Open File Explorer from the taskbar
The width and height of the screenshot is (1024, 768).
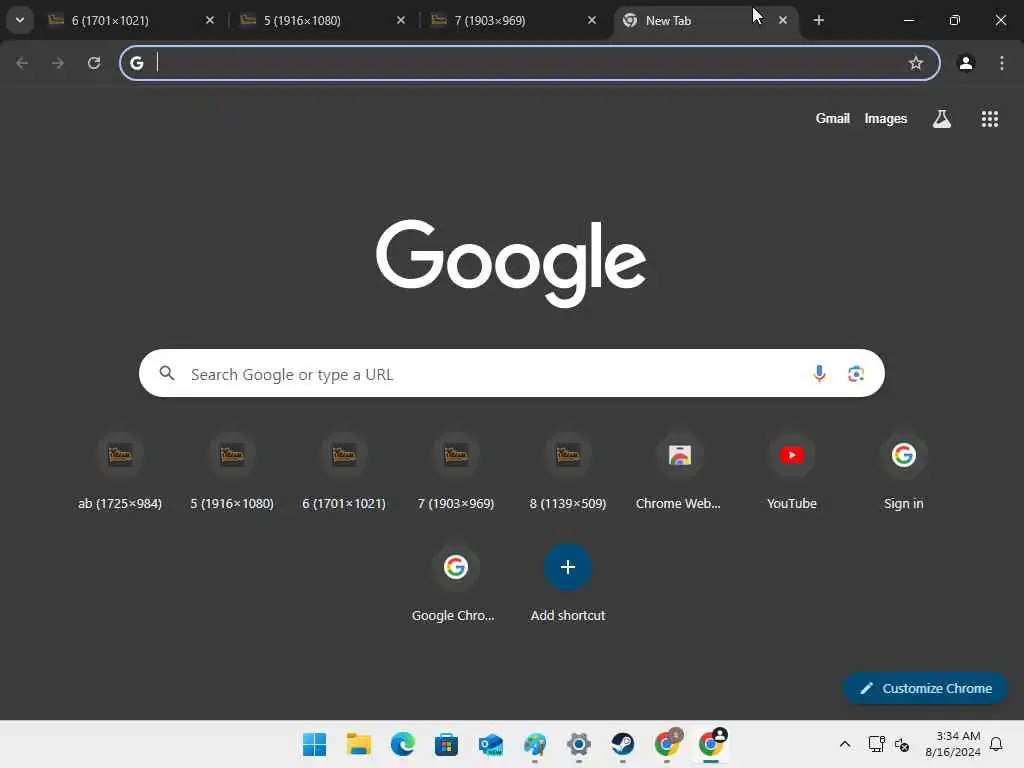359,744
